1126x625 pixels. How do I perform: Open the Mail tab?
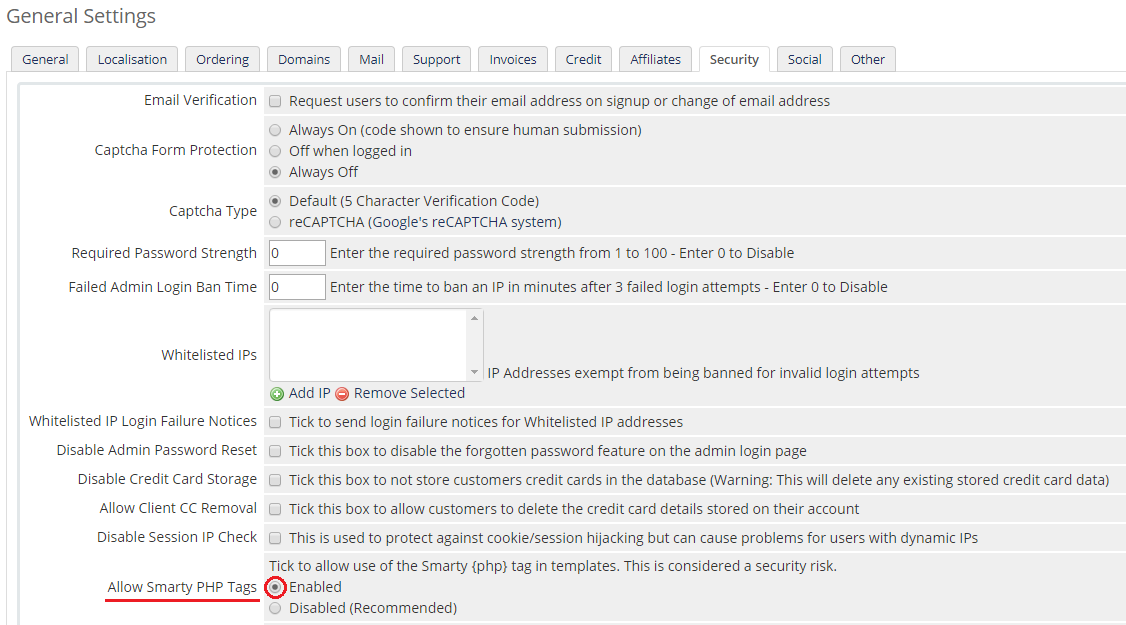click(371, 60)
